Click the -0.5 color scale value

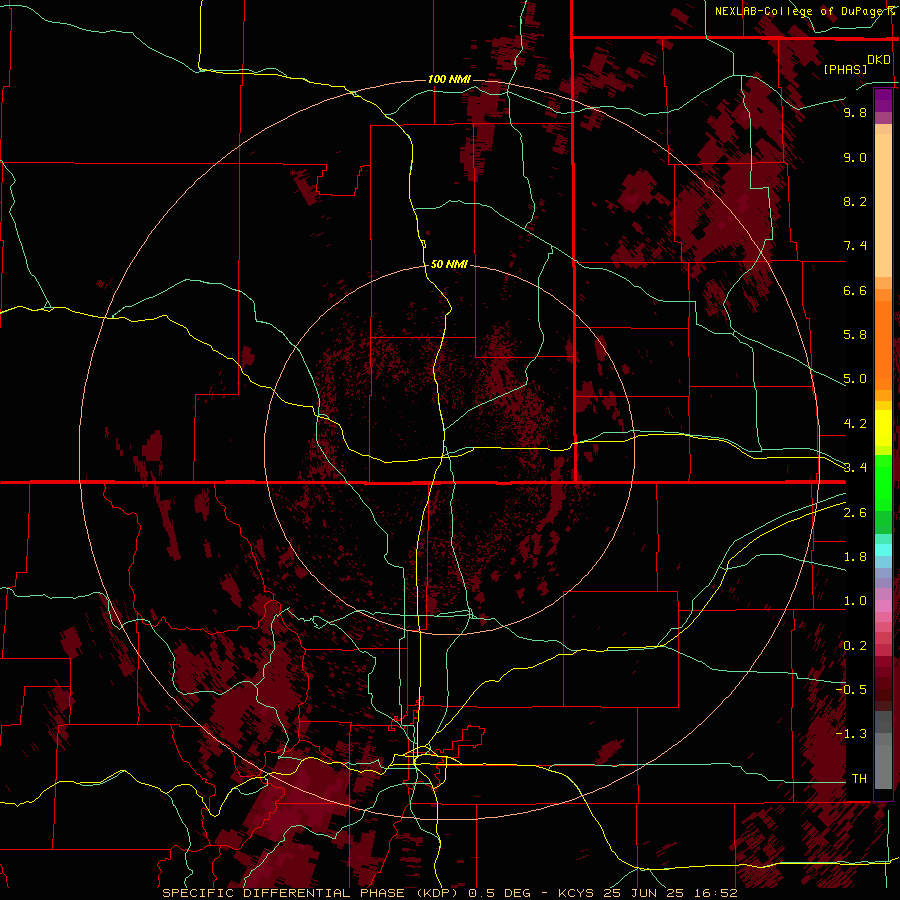point(851,689)
